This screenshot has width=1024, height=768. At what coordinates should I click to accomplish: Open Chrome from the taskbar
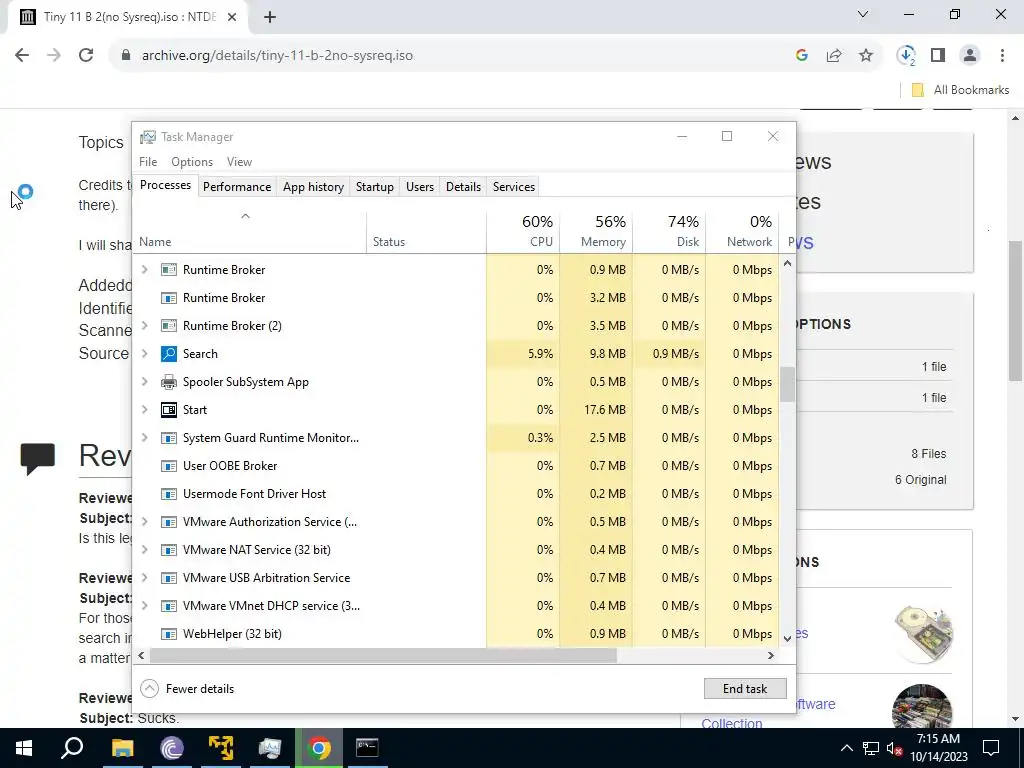pos(319,748)
